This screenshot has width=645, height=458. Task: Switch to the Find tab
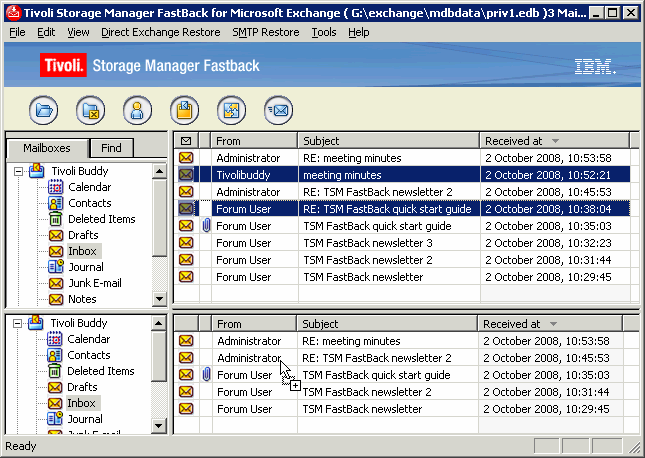tap(111, 148)
